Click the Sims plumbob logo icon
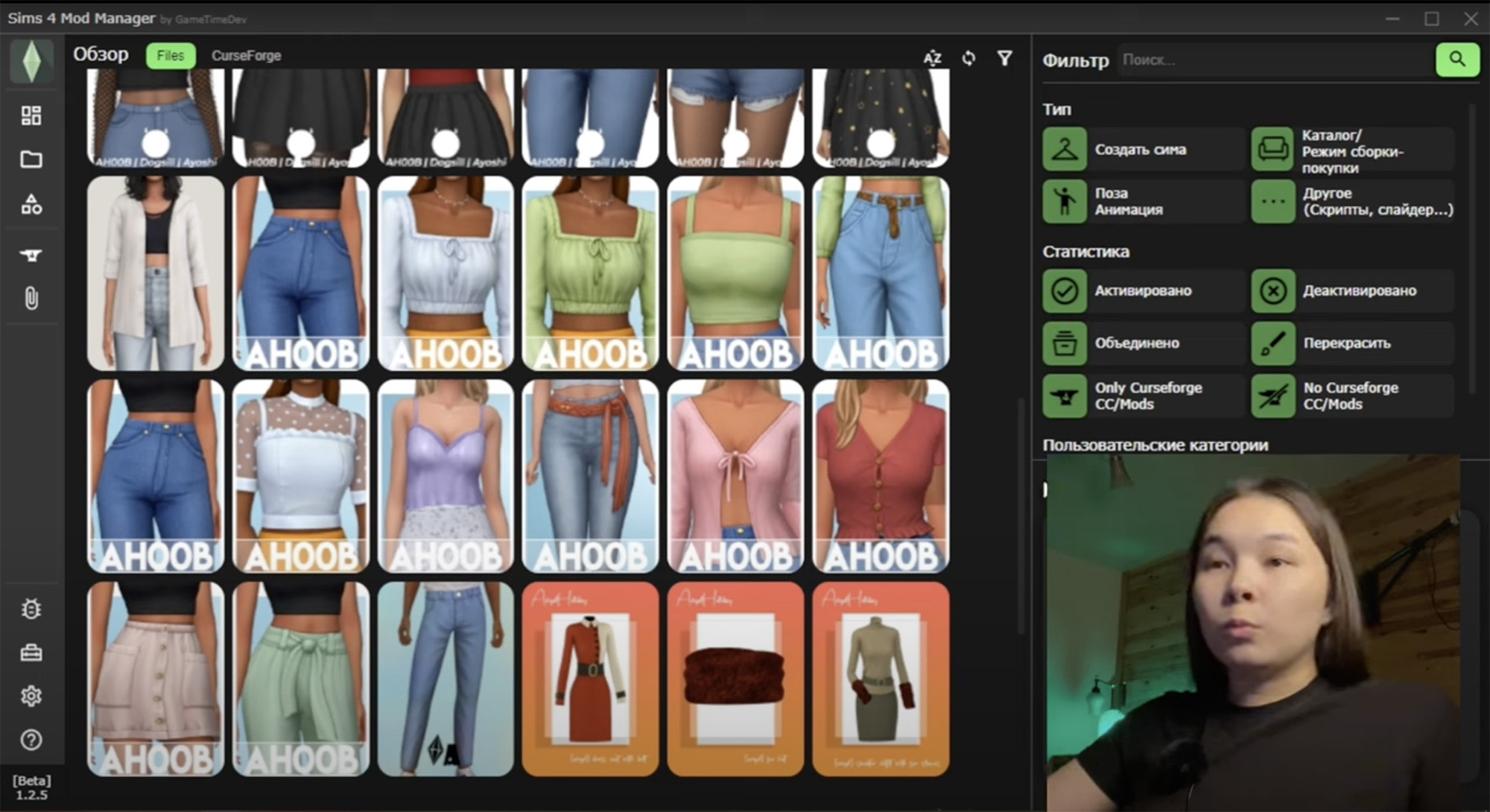Image resolution: width=1490 pixels, height=812 pixels. (x=31, y=61)
